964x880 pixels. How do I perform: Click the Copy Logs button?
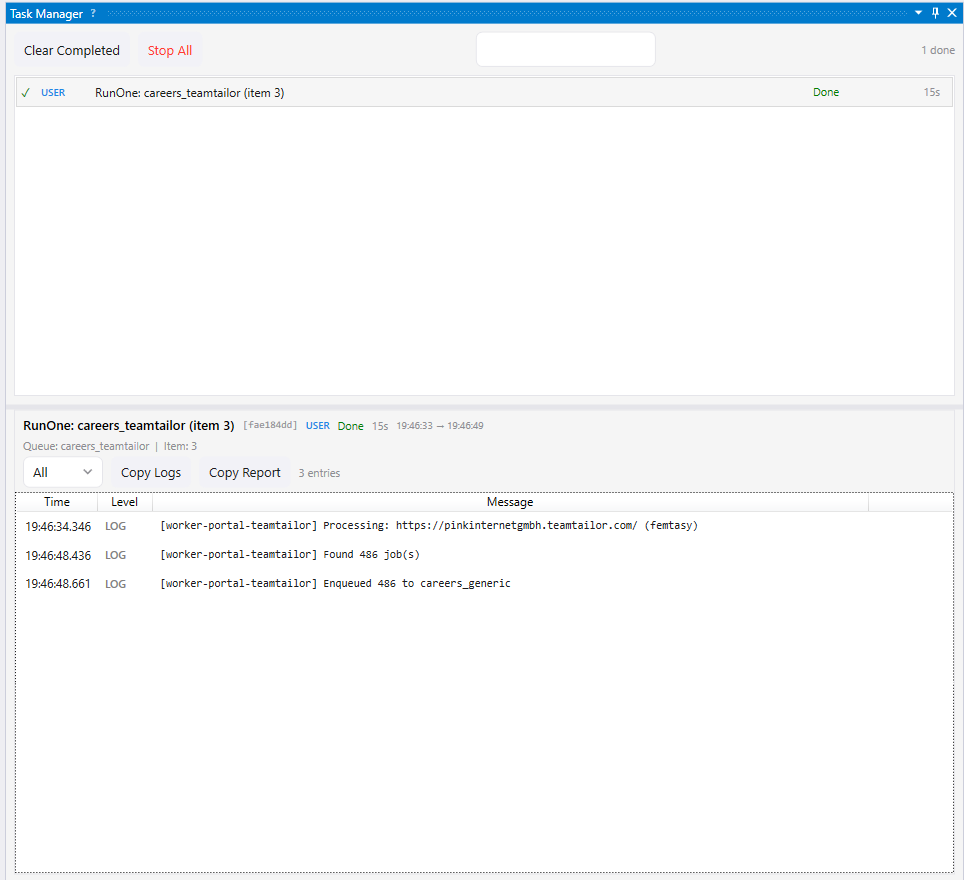pyautogui.click(x=151, y=472)
